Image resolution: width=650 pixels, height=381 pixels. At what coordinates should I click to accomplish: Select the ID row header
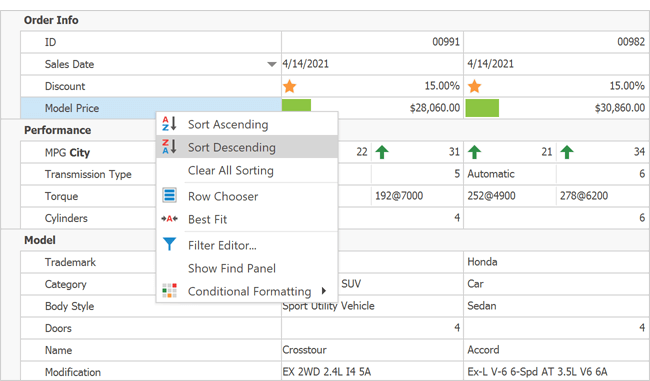[x=151, y=42]
